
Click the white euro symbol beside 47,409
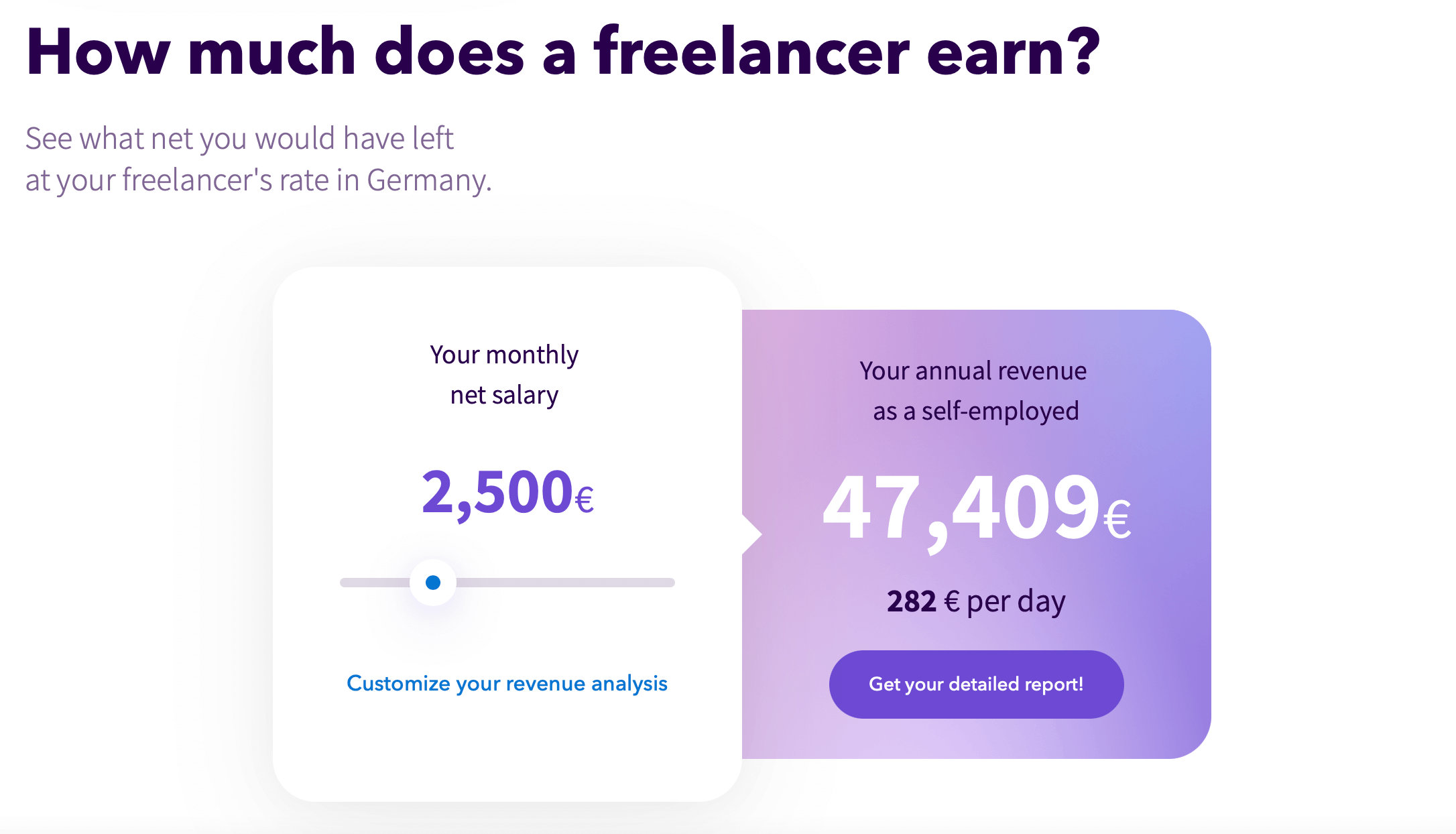pos(1117,520)
